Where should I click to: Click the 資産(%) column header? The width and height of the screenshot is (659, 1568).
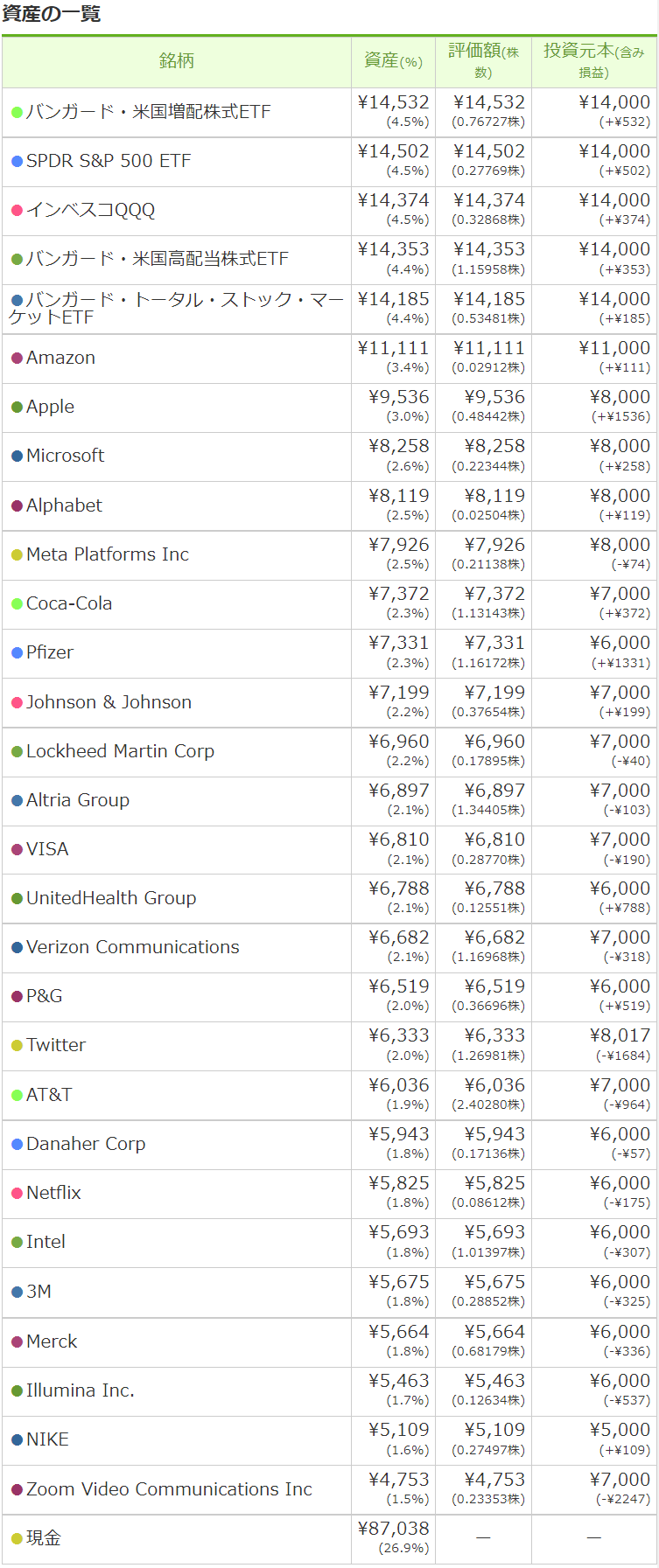393,61
